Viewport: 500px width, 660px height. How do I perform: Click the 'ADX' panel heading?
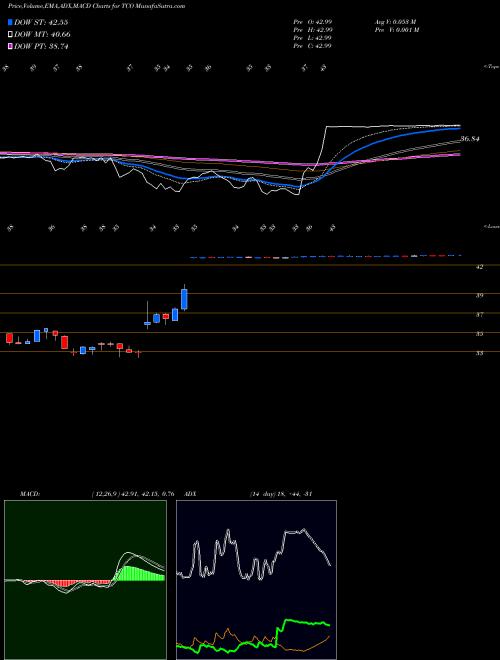click(x=189, y=493)
